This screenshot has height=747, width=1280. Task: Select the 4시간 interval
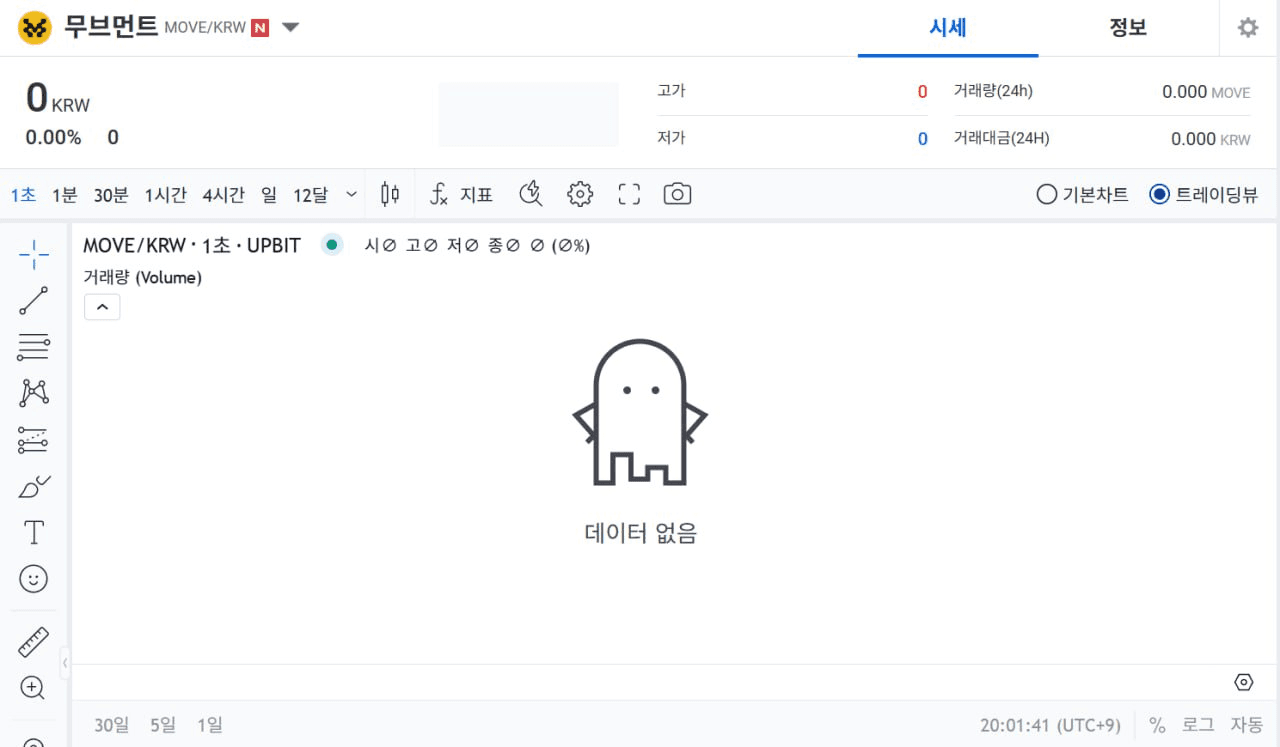[223, 195]
